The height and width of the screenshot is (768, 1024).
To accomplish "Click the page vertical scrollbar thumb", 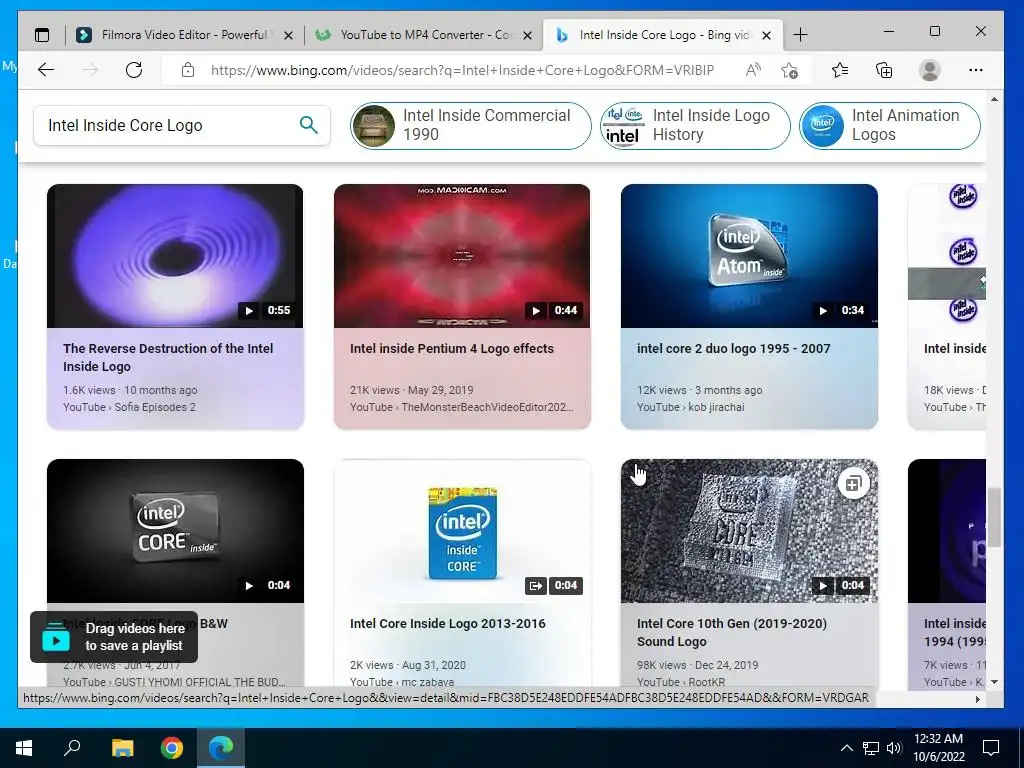I will 993,516.
